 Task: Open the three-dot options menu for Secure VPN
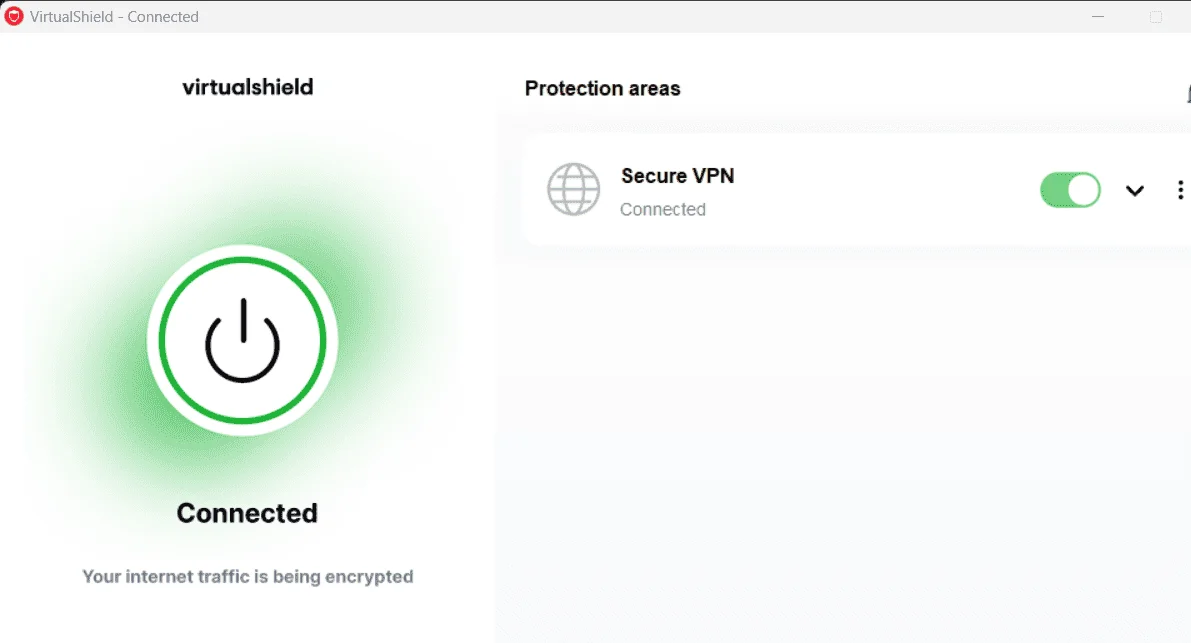(x=1180, y=190)
